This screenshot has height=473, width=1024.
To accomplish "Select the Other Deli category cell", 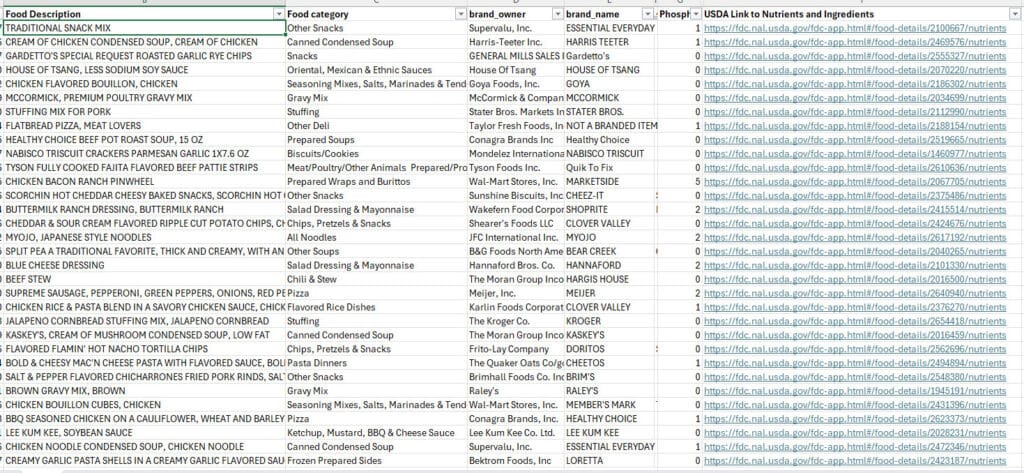I will pos(376,126).
